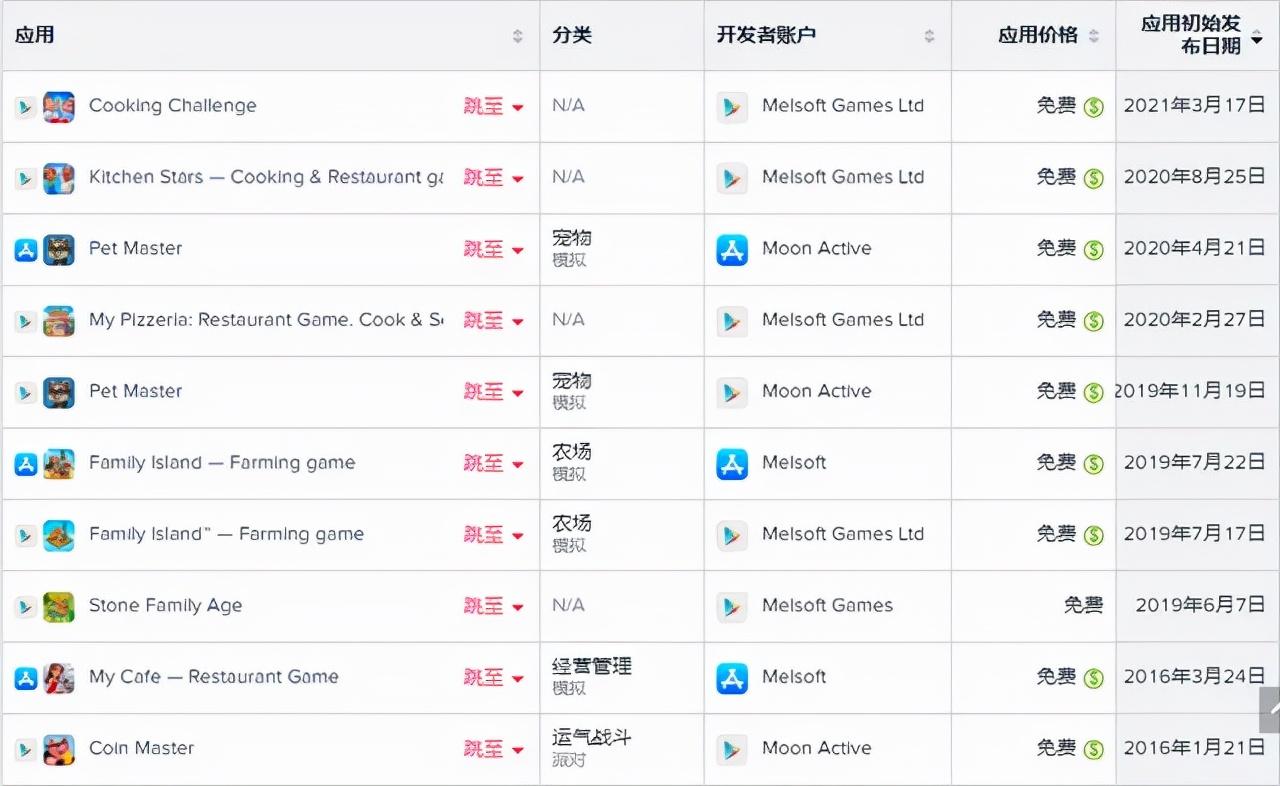Click Google Play icon beside Moon Active, Coin Master row

click(732, 750)
